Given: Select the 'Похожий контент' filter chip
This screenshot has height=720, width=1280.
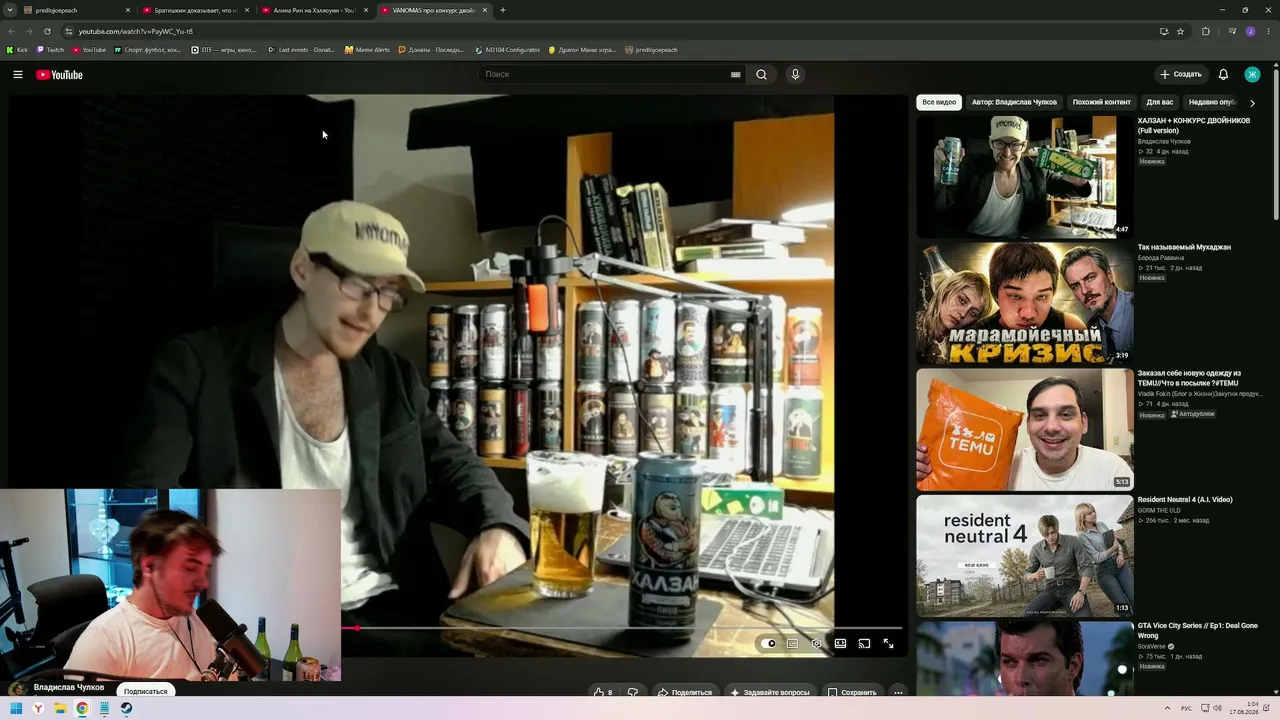Looking at the screenshot, I should pos(1102,102).
